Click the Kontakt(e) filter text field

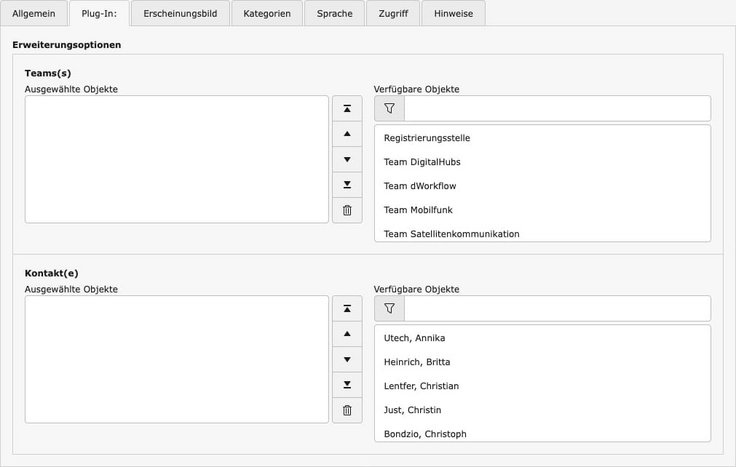(x=557, y=309)
